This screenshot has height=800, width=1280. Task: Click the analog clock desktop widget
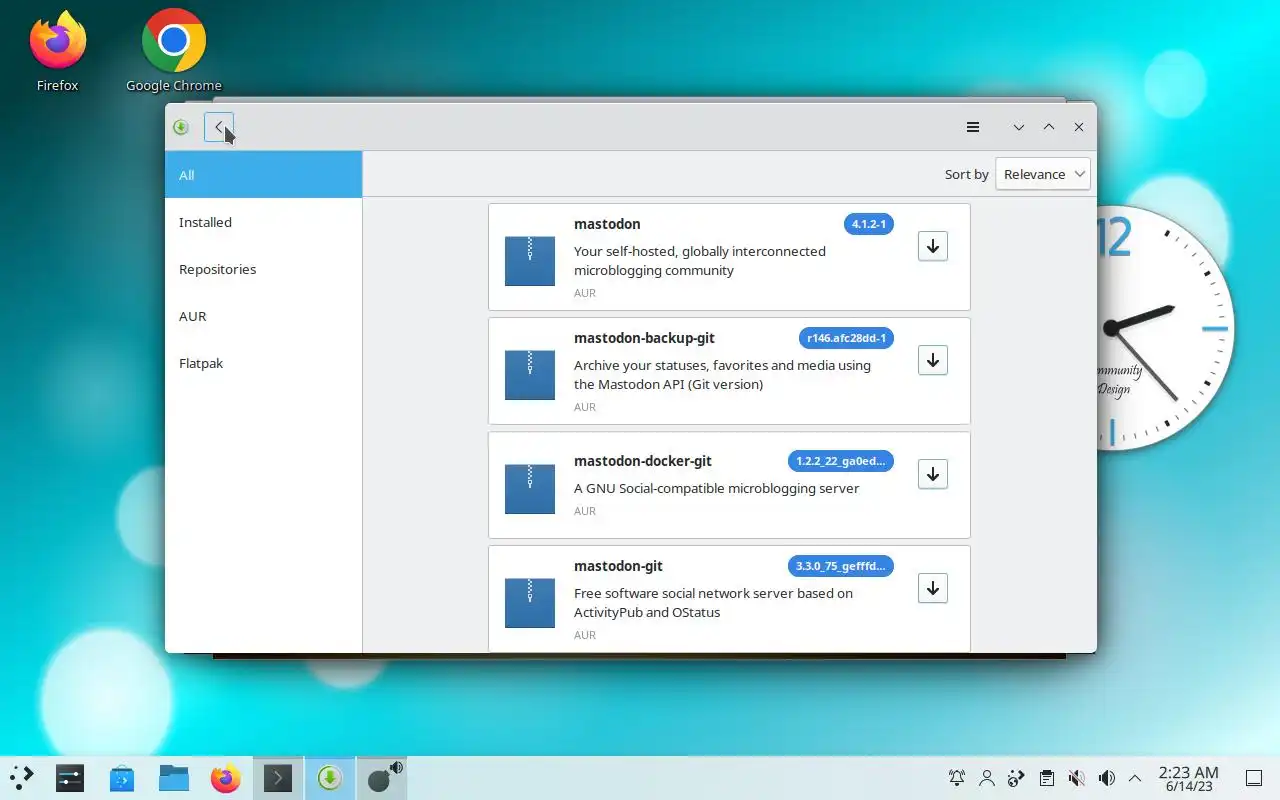pyautogui.click(x=1165, y=330)
